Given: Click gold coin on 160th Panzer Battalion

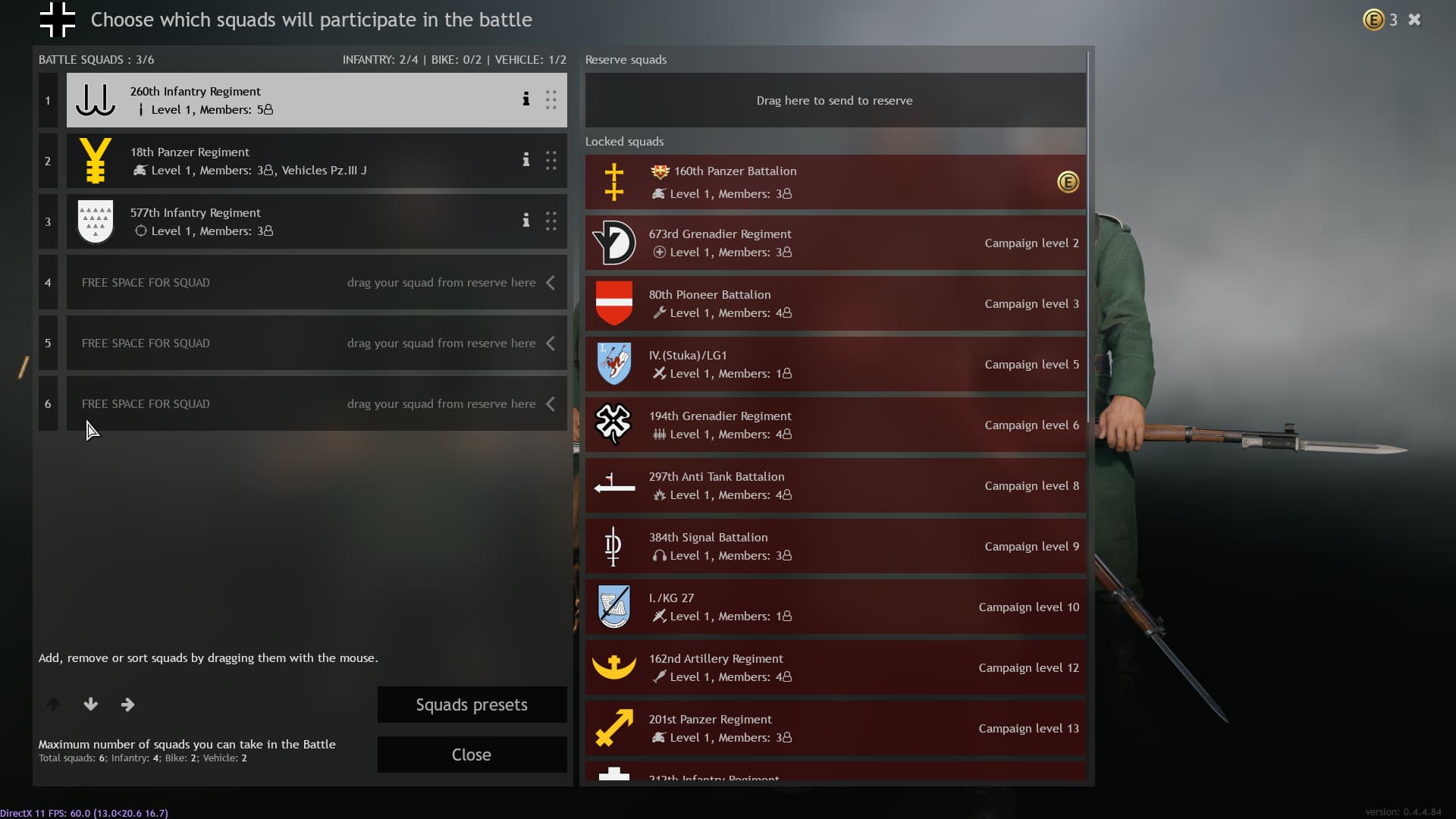Looking at the screenshot, I should pos(1068,182).
